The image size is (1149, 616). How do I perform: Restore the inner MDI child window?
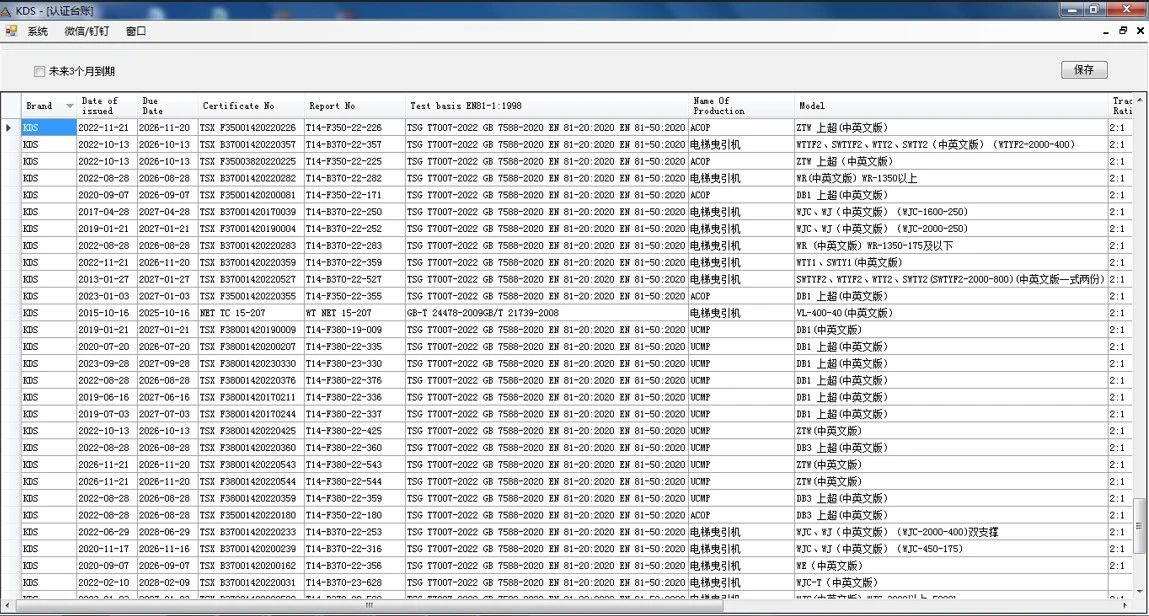tap(1123, 31)
